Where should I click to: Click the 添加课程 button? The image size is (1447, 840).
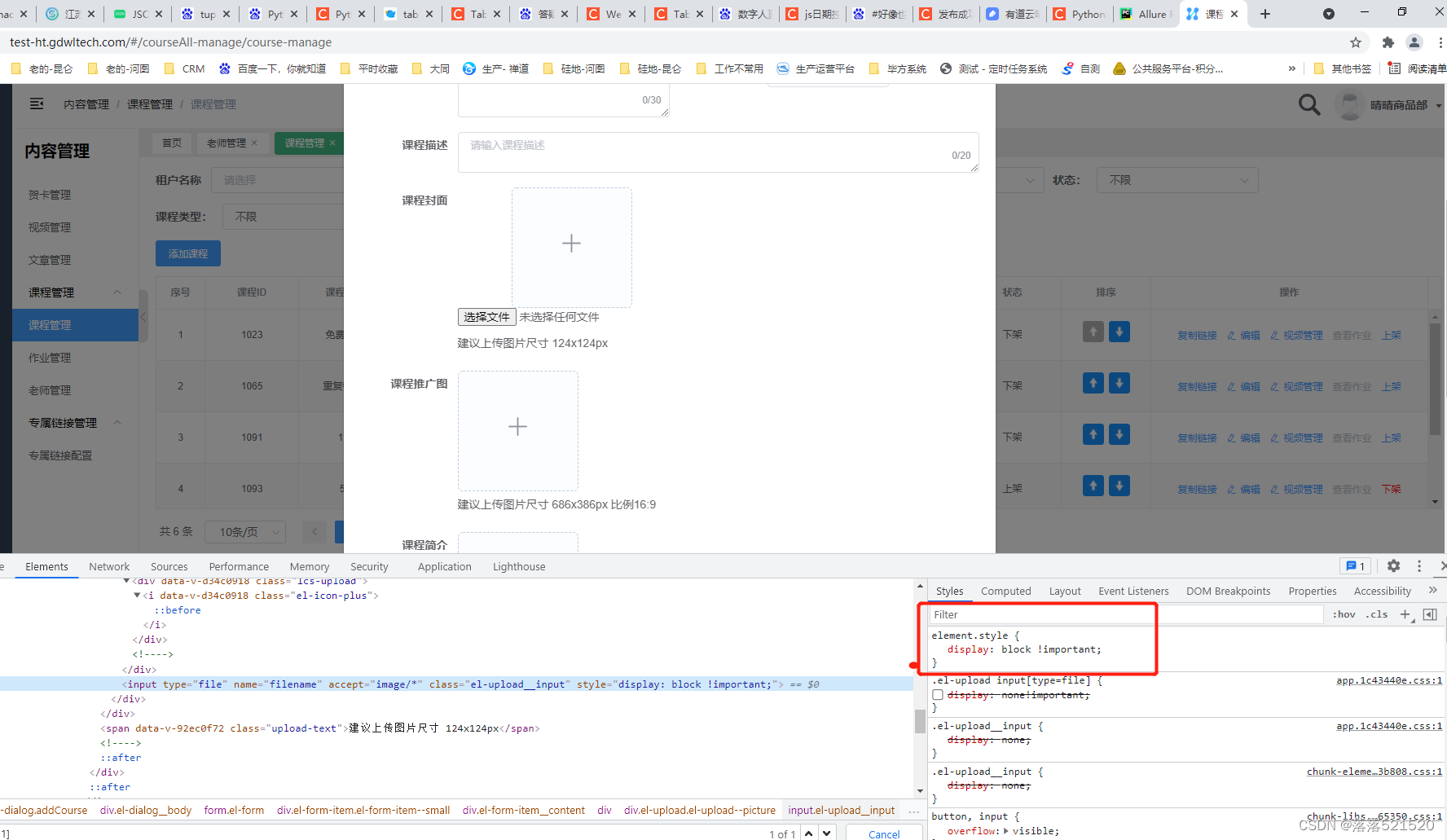188,253
